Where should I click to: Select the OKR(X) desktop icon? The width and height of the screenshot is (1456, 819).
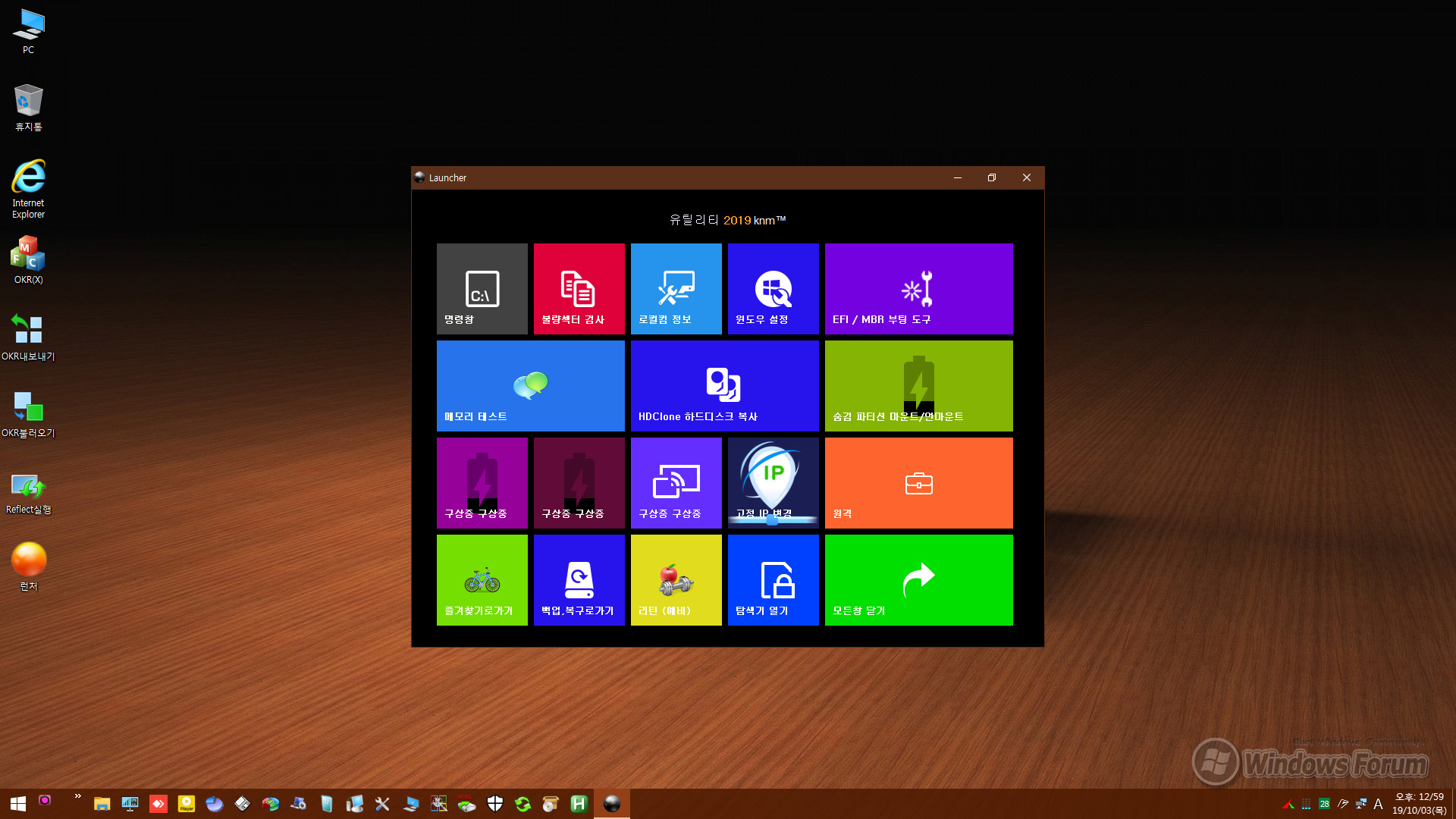click(x=28, y=260)
